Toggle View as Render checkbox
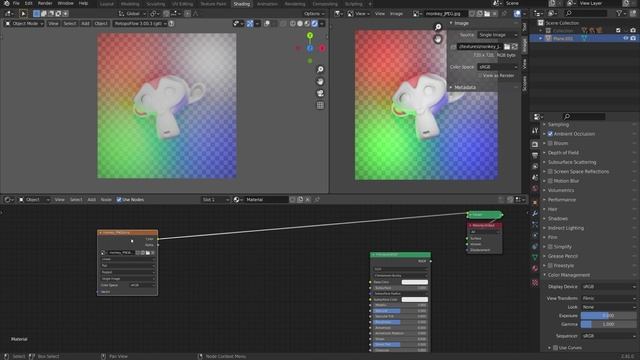Screen dimensions: 640x360 coord(479,76)
